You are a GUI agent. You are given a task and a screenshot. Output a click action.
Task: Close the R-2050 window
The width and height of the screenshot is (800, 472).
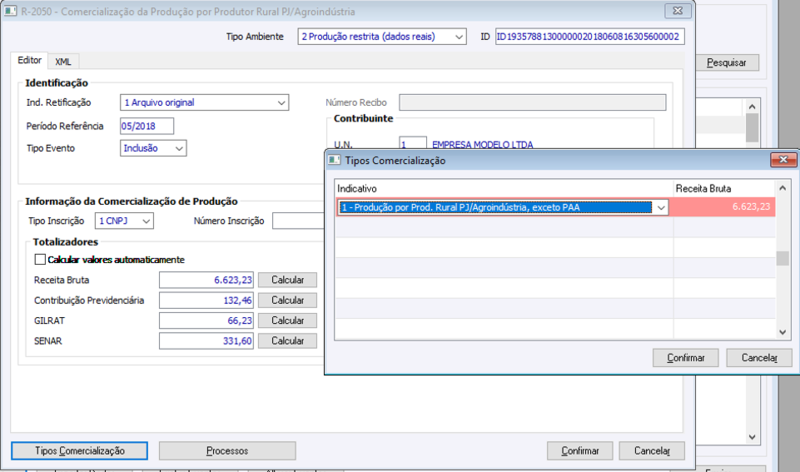(678, 11)
